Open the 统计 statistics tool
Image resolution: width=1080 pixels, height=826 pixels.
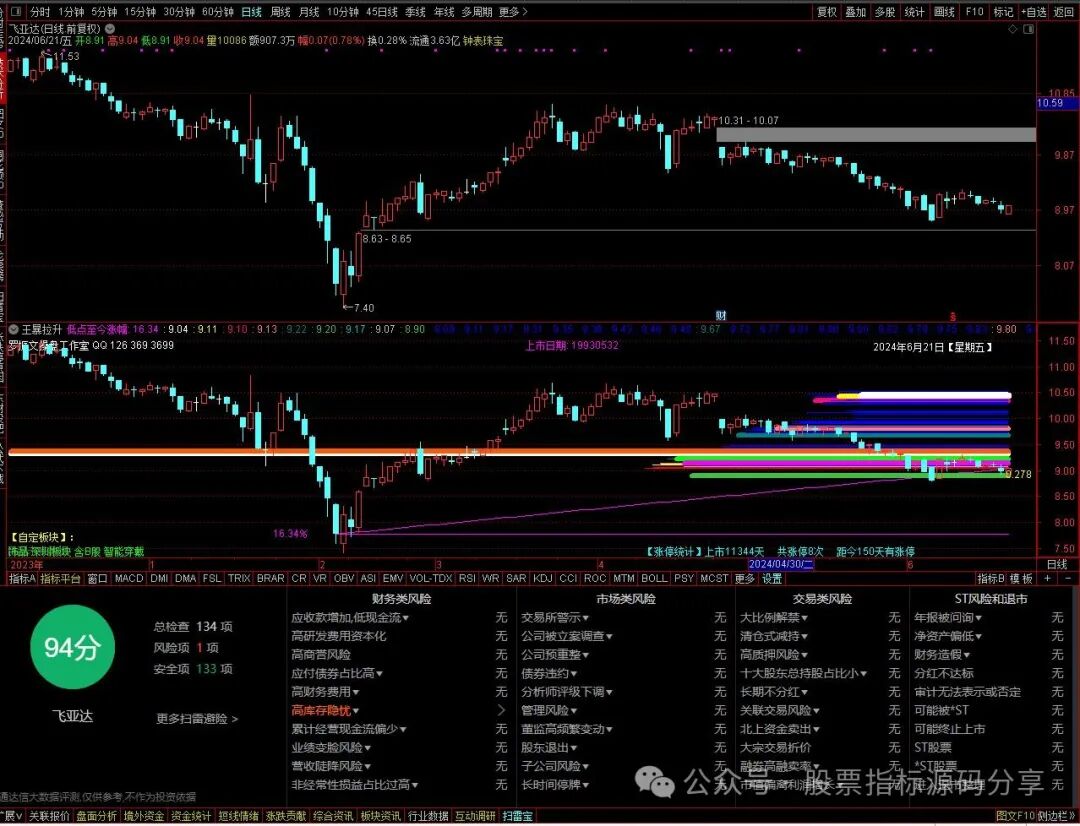pos(914,12)
